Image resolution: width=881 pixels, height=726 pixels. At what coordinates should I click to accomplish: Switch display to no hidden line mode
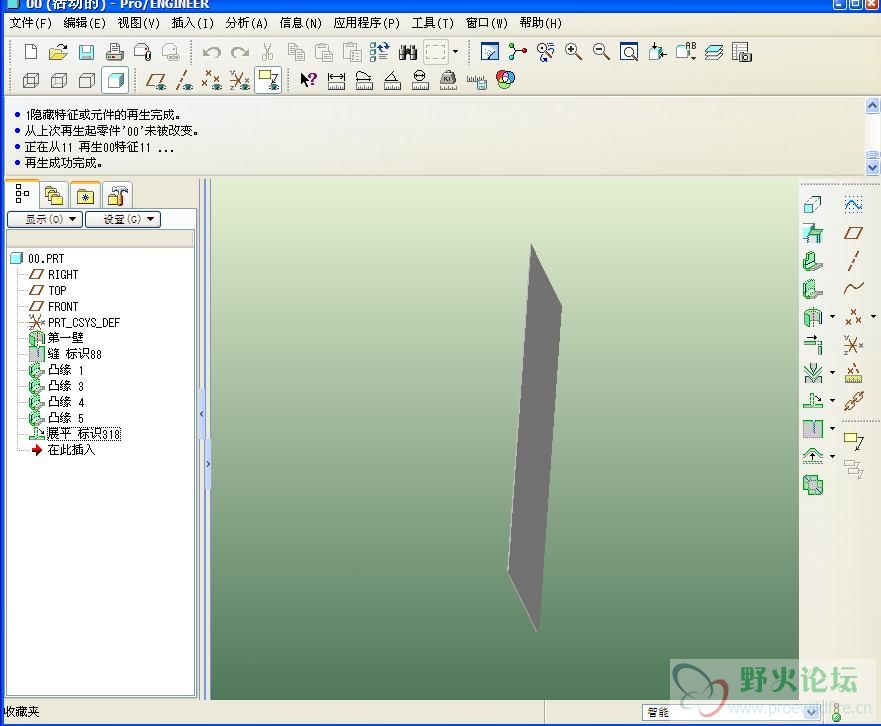coord(87,80)
